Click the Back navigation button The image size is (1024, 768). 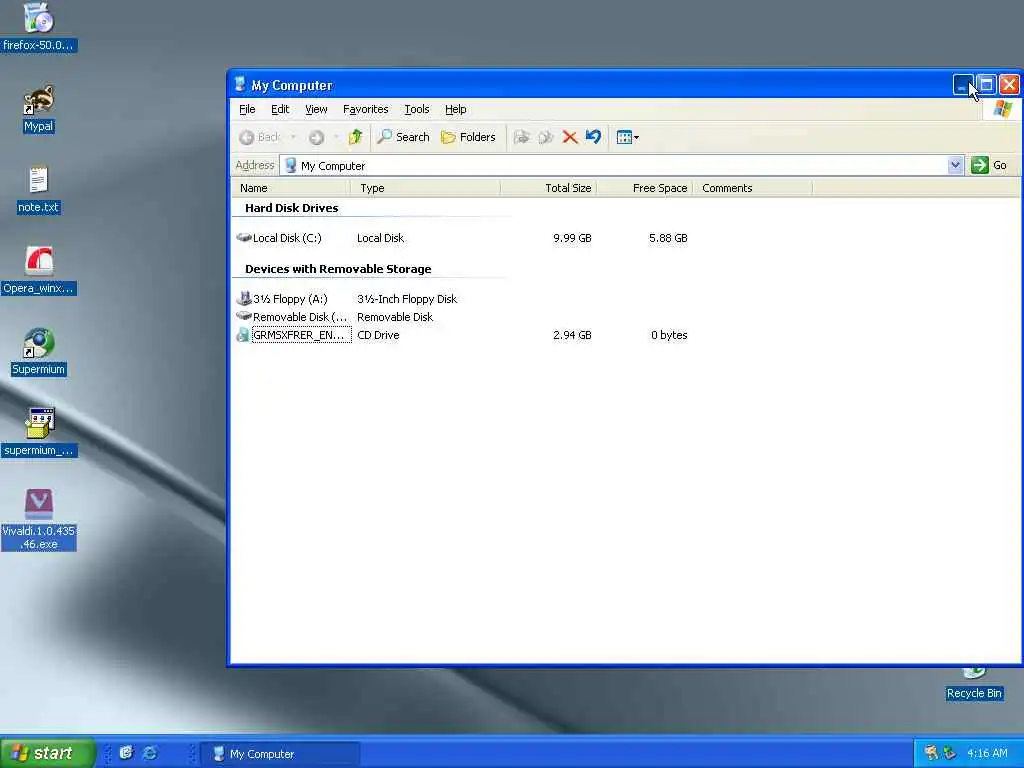[x=260, y=137]
